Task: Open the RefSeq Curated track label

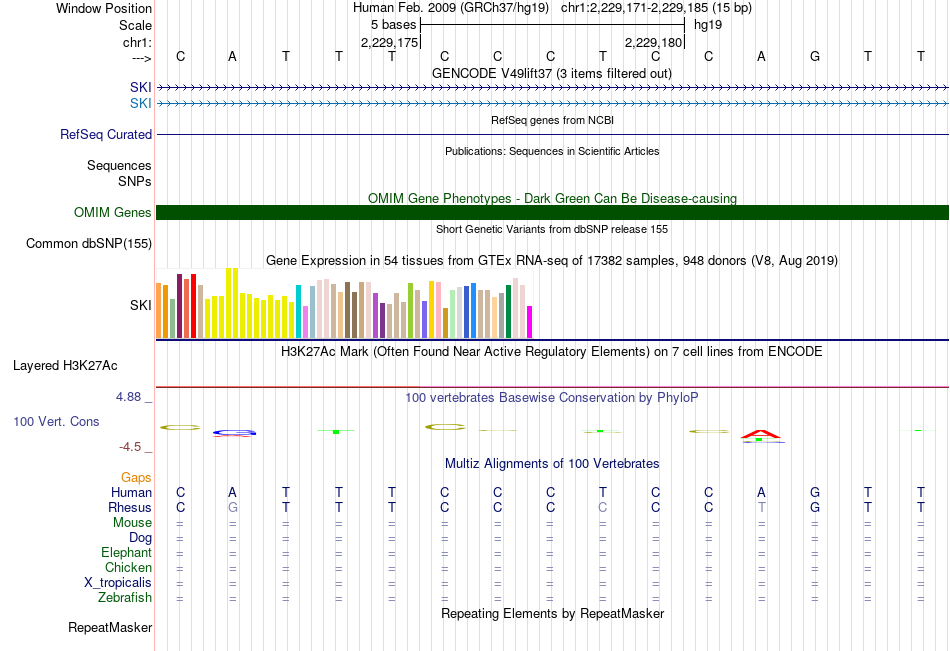Action: pyautogui.click(x=106, y=135)
